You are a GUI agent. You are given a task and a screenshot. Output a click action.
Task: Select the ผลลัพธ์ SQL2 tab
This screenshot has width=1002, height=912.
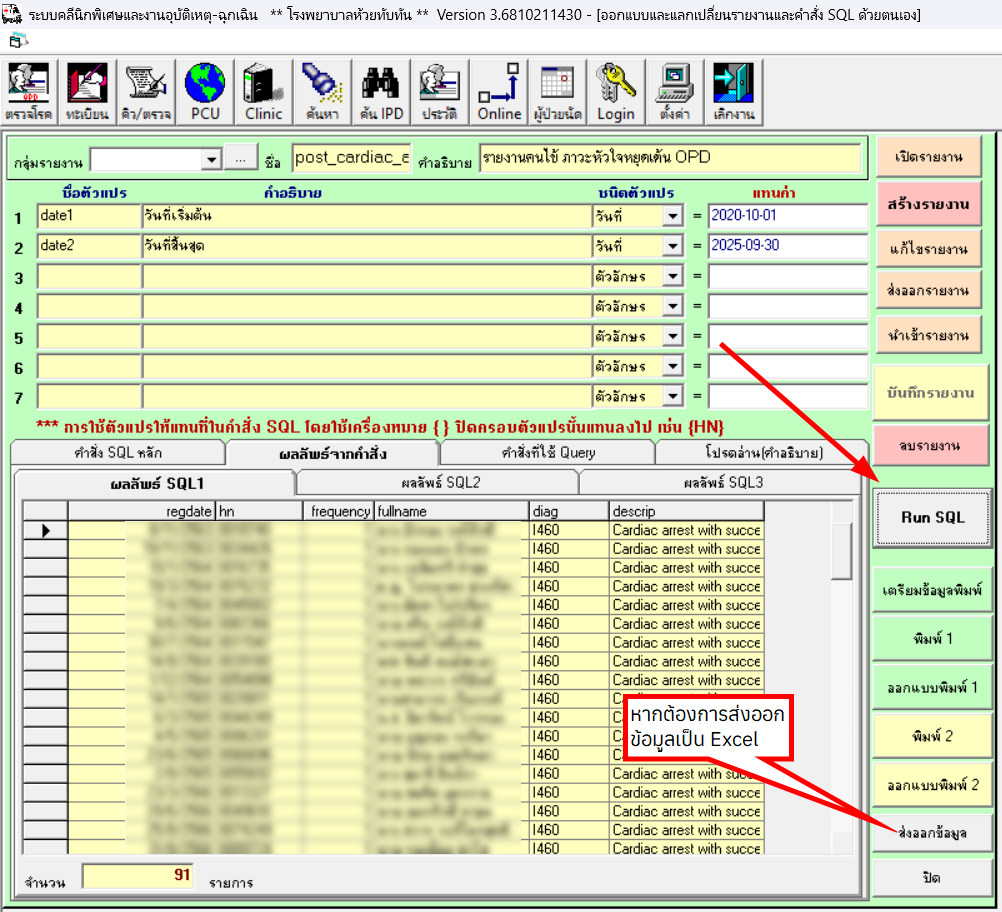436,483
